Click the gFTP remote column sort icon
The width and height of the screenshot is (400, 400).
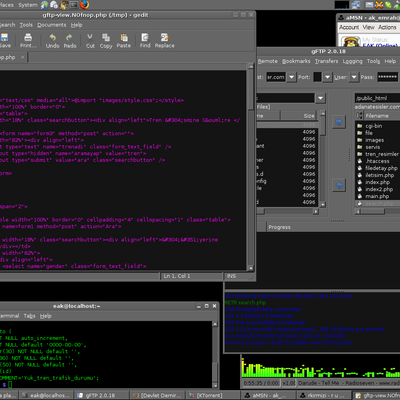pyautogui.click(x=359, y=116)
